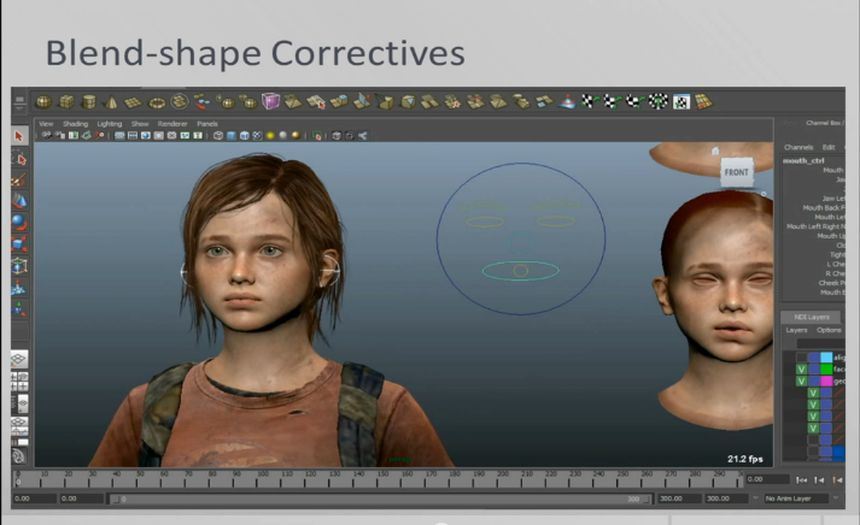This screenshot has height=525, width=860.
Task: Click the magenta layer color swatch
Action: coord(826,381)
